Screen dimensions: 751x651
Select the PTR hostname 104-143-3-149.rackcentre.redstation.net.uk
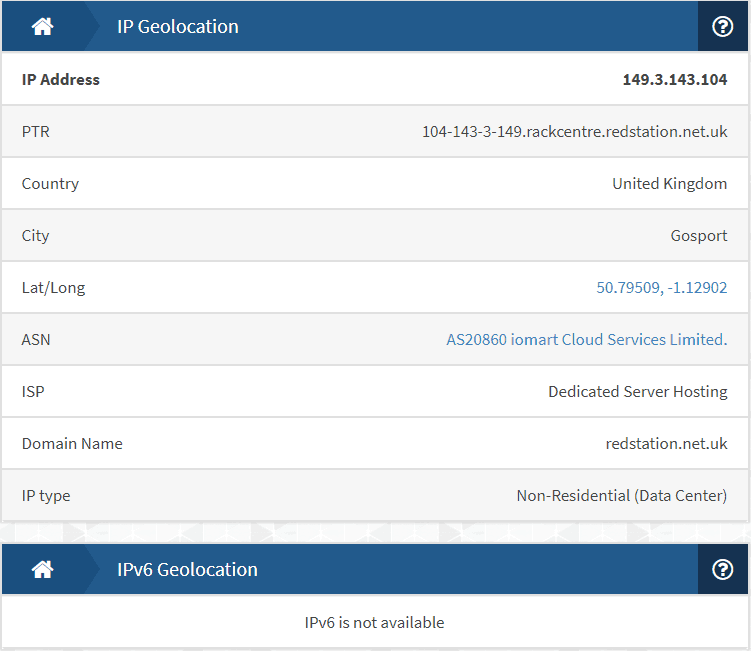click(x=574, y=131)
